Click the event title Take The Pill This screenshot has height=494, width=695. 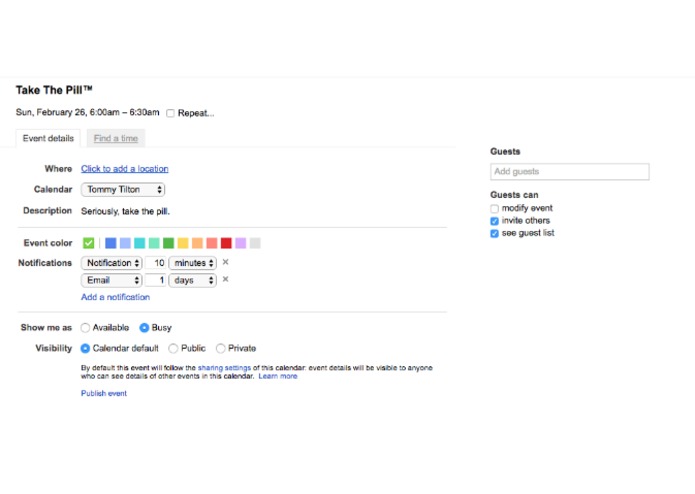(54, 90)
